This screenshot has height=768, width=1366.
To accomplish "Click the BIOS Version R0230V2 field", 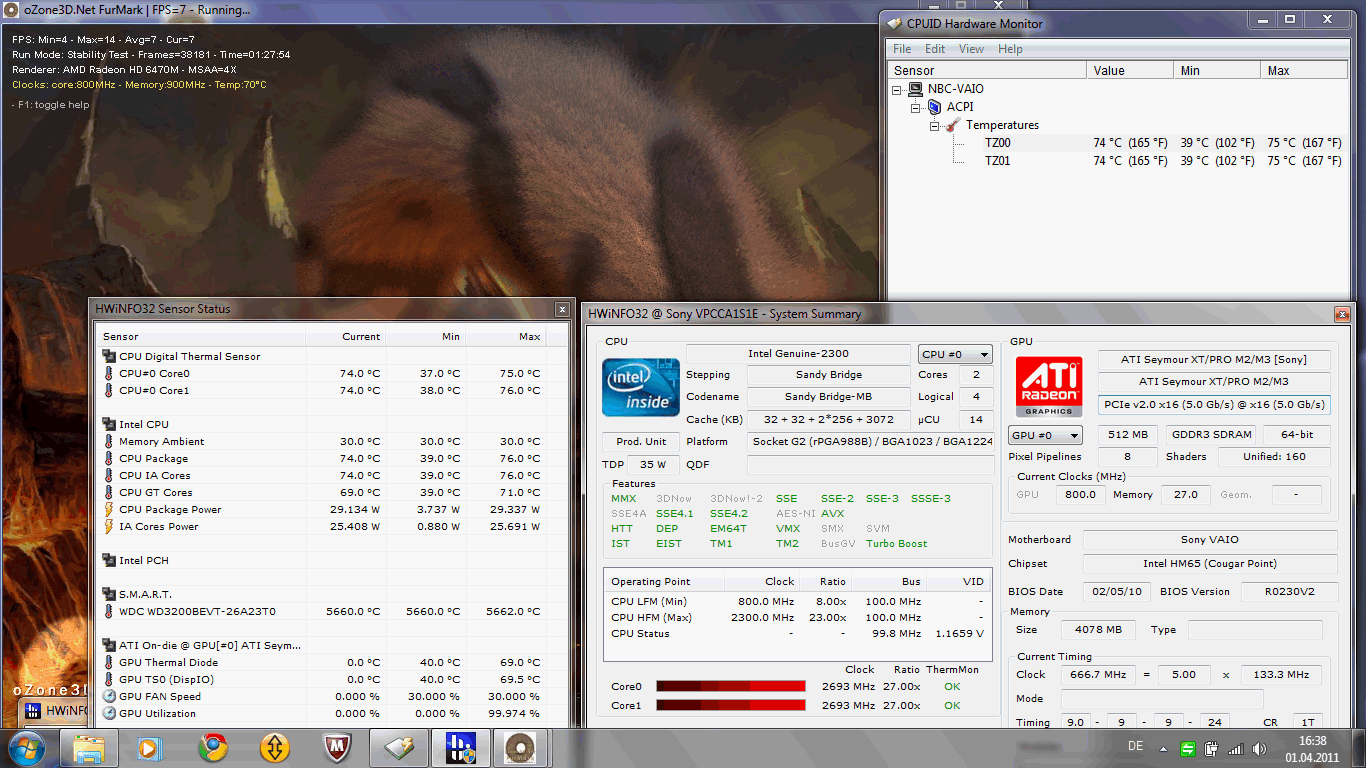I will click(1289, 592).
